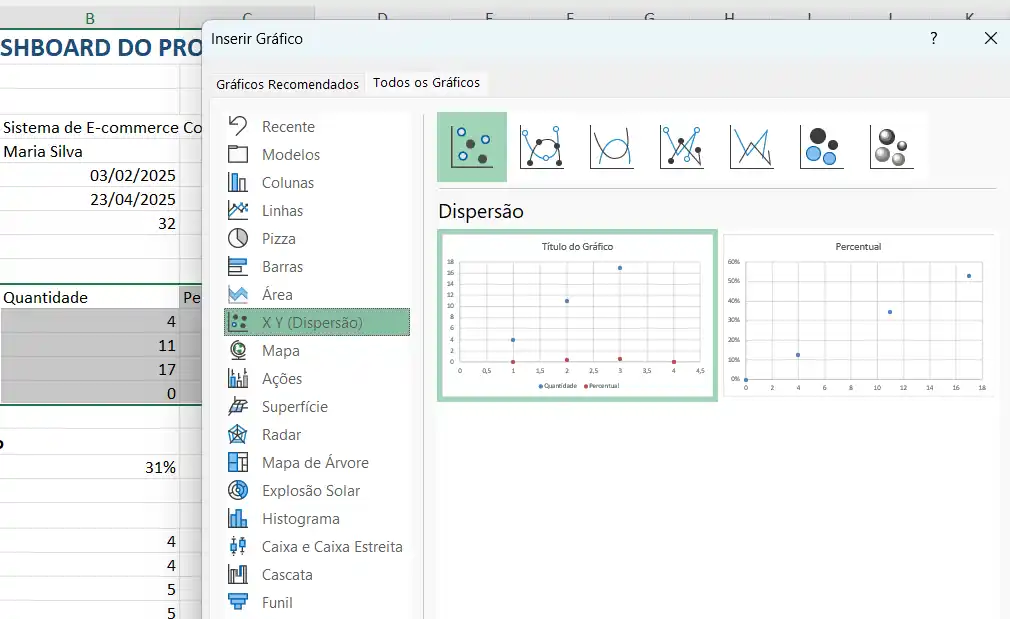Image resolution: width=1010 pixels, height=619 pixels.
Task: Open the Todos os Gráficos tab
Action: [x=427, y=84]
